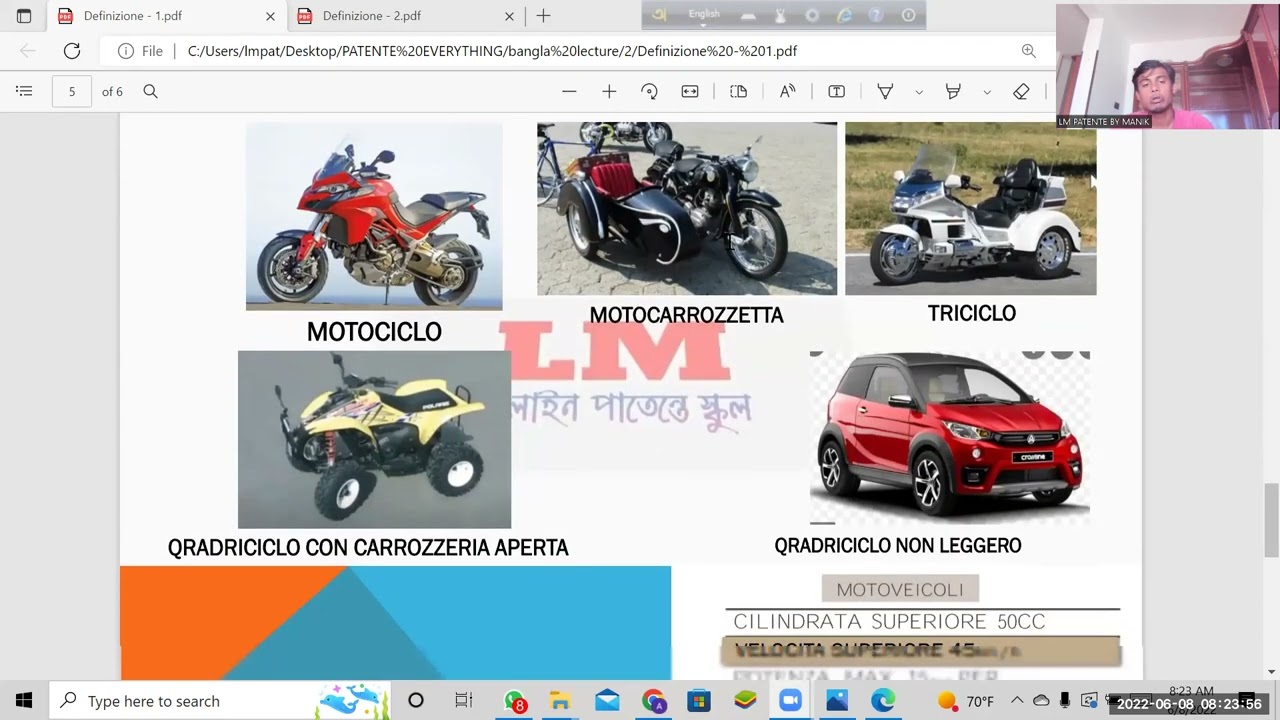
Task: Expand the Highlight color options
Action: pos(987,92)
